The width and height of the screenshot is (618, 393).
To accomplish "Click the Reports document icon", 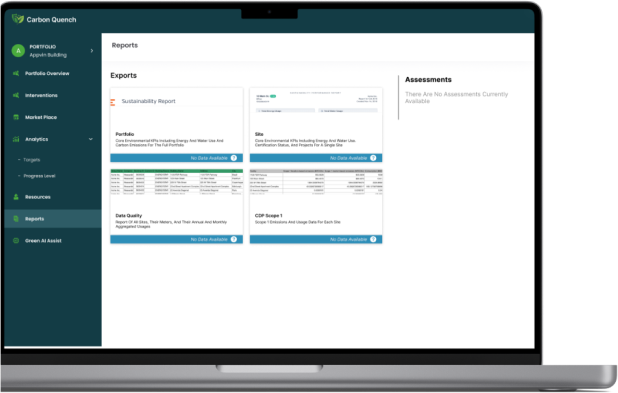I will [x=16, y=219].
